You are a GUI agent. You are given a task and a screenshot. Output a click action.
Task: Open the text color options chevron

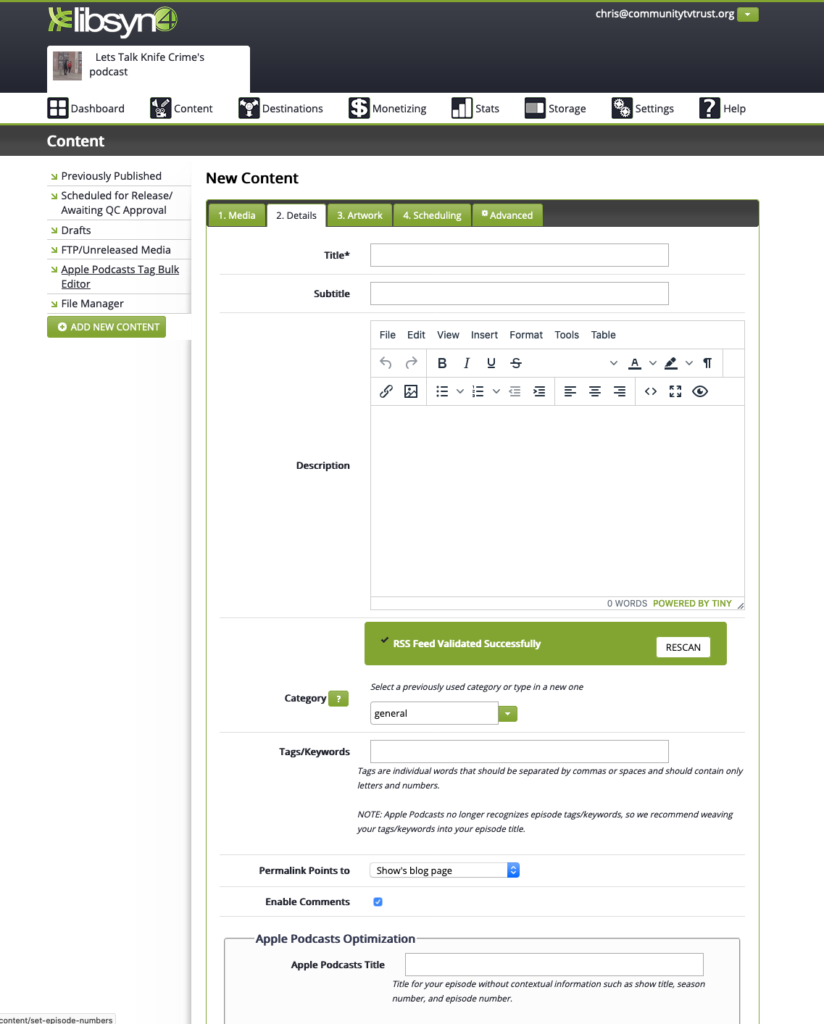[652, 363]
